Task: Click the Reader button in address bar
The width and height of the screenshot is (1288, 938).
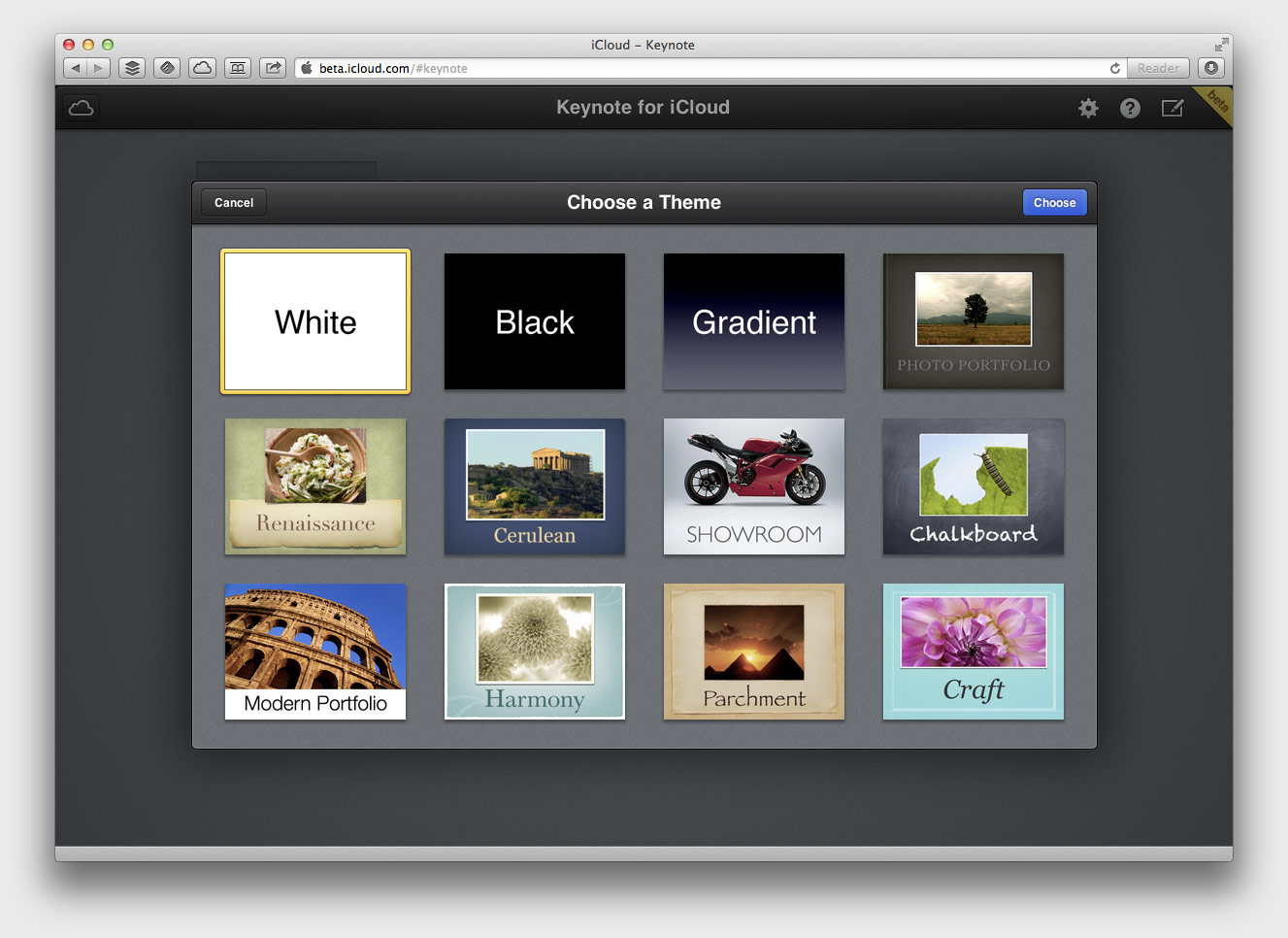Action: (1158, 68)
